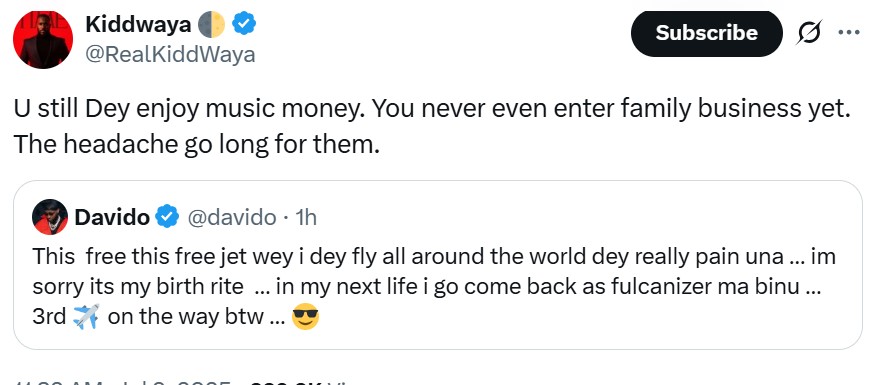Click the Davido name in quoted tweet
This screenshot has height=385, width=877.
pos(112,217)
